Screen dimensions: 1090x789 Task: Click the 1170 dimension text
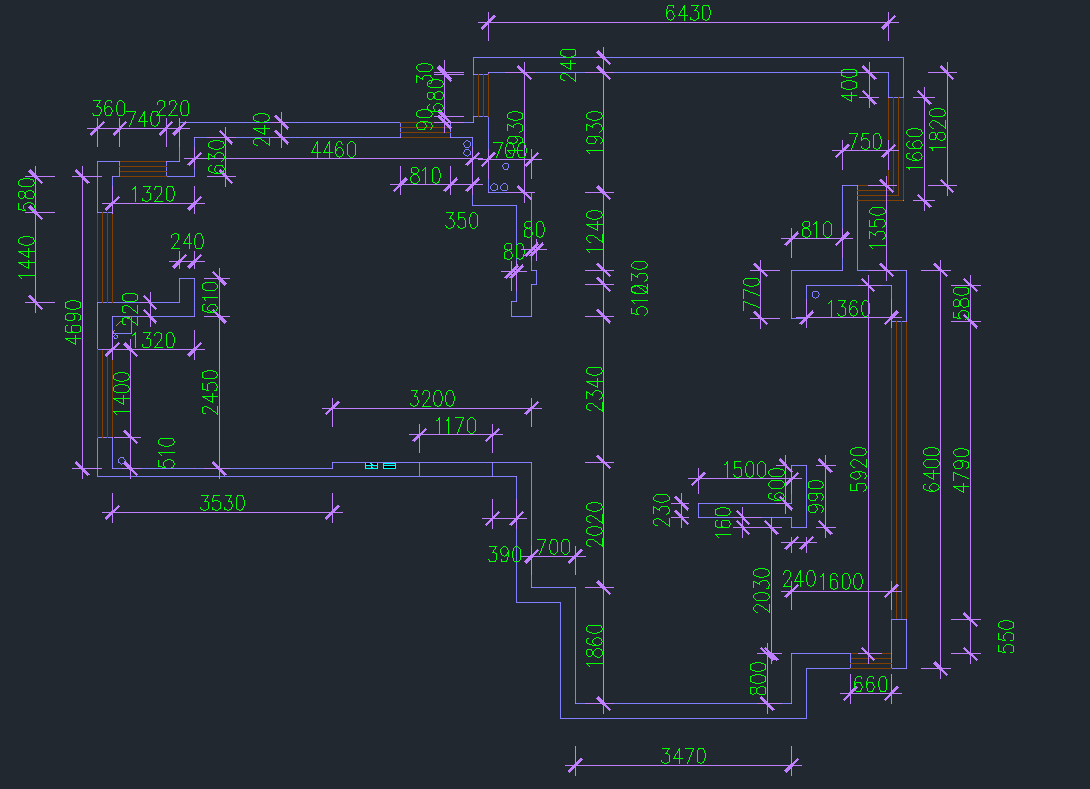point(456,425)
